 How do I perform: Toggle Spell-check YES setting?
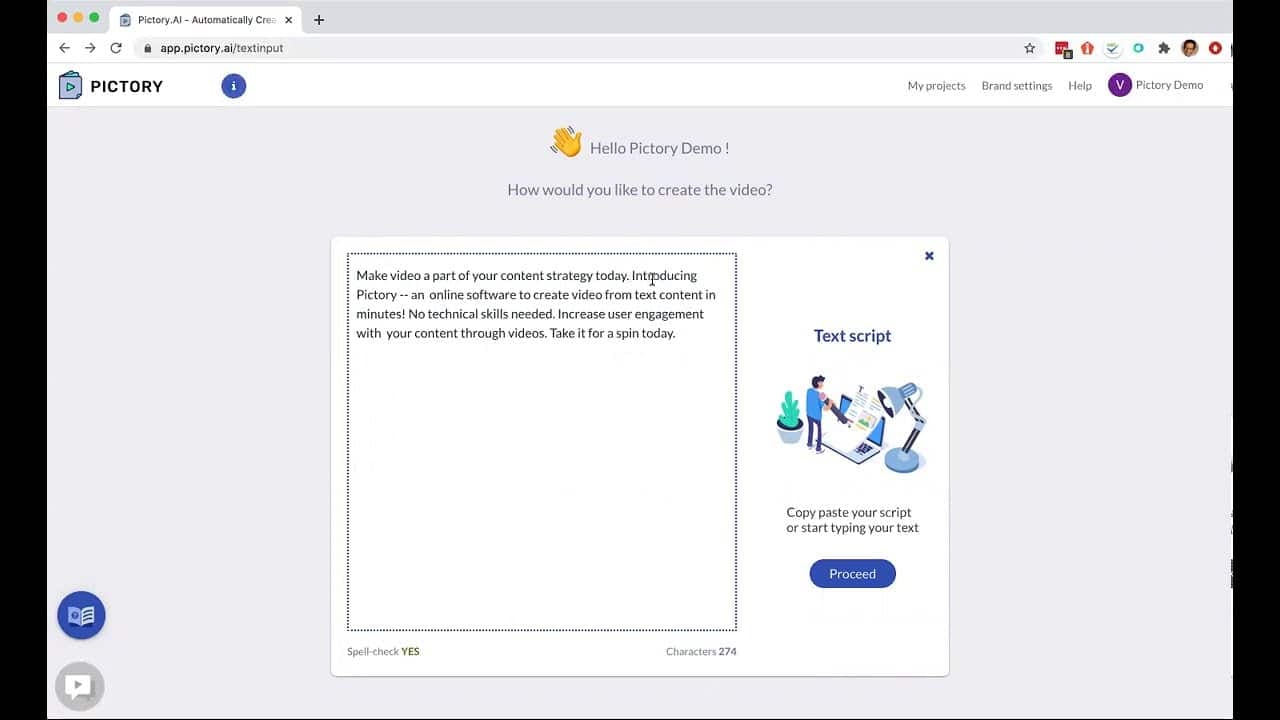click(383, 652)
